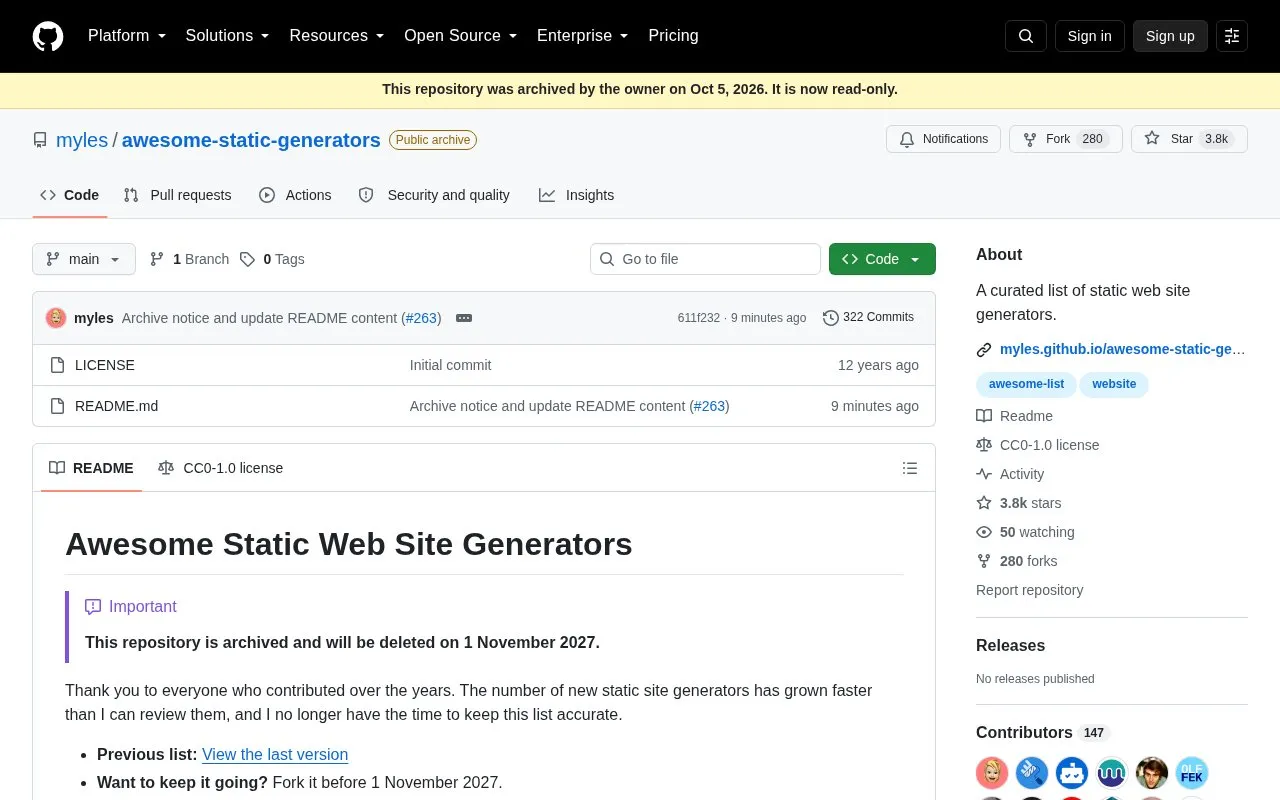
Task: Click the robot contributor avatar
Action: pos(1072,773)
